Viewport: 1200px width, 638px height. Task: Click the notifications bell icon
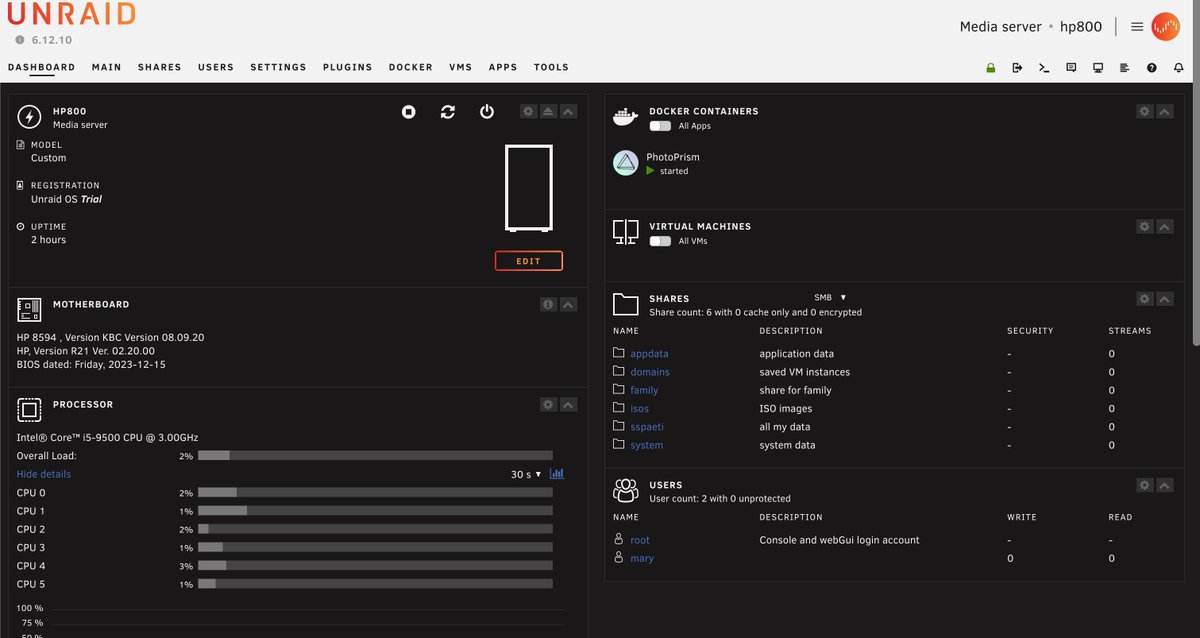point(1179,67)
